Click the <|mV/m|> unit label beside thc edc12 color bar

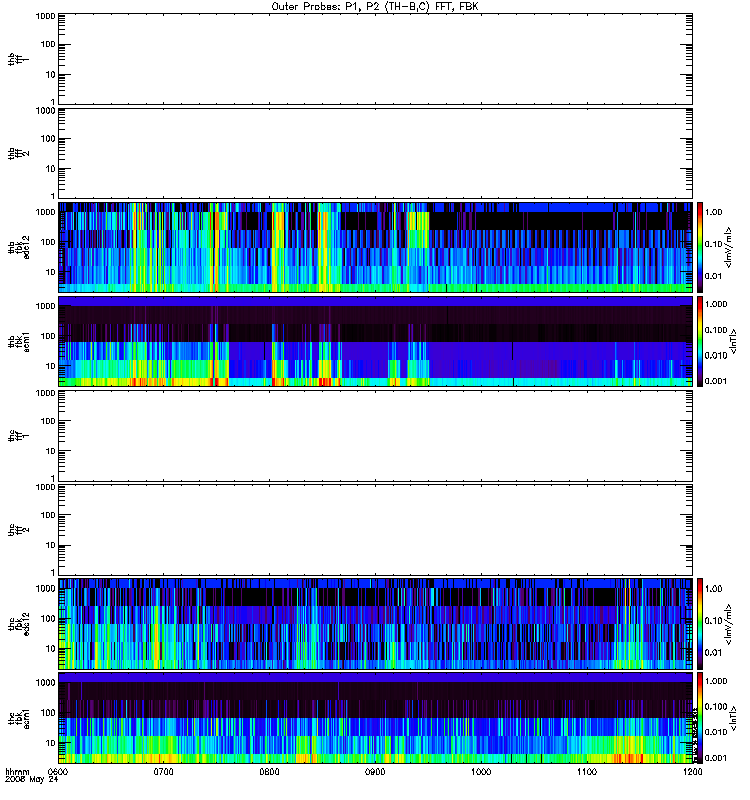tap(729, 623)
